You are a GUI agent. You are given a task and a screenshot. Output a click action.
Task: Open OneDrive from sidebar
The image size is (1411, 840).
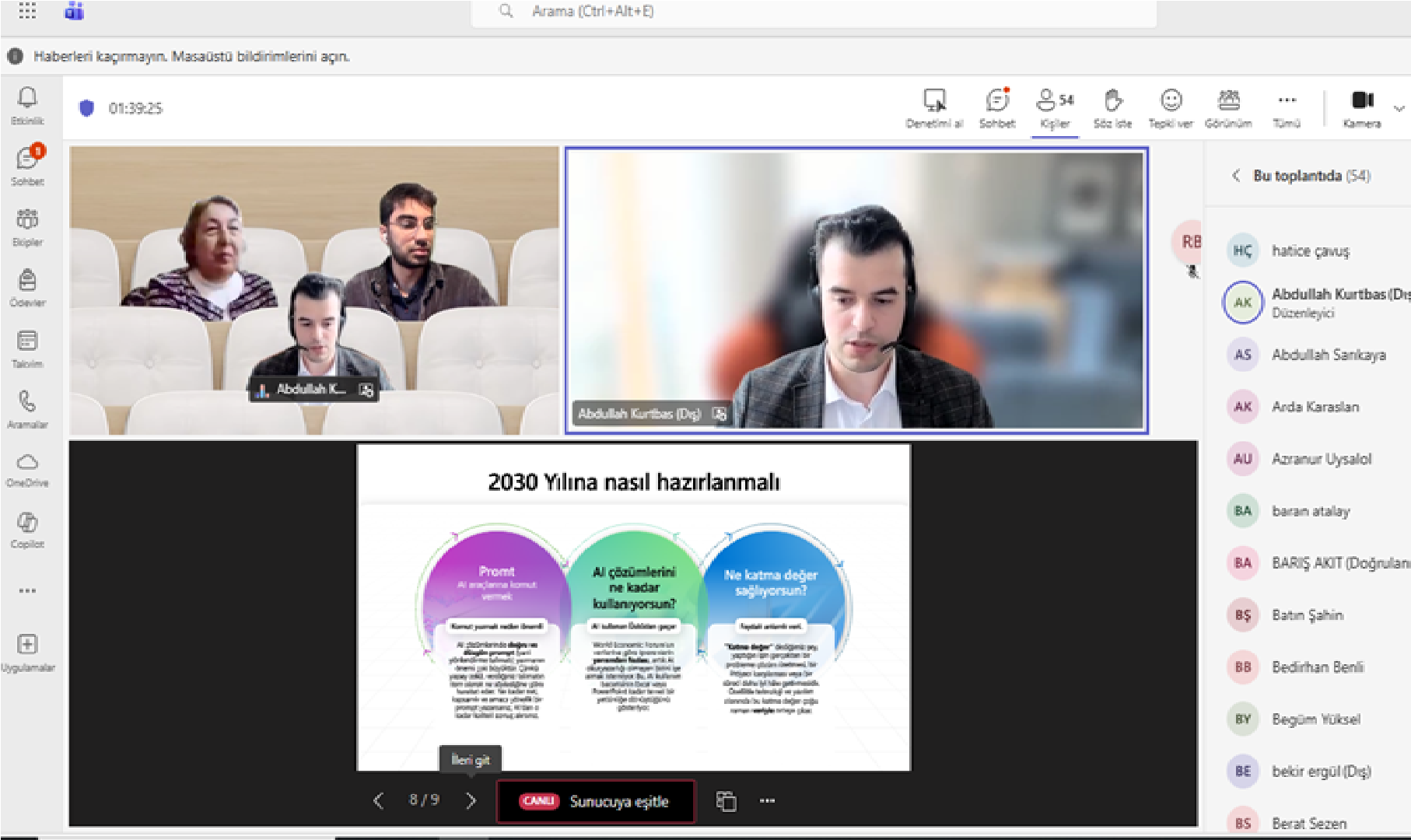(27, 468)
